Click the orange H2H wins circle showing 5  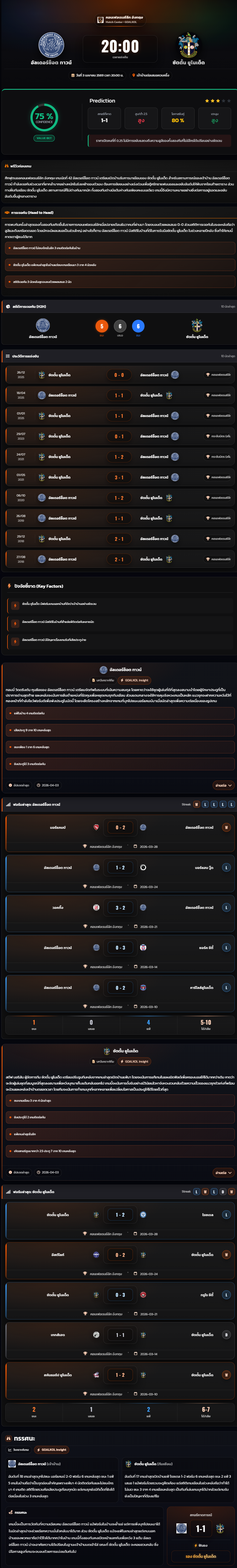(x=102, y=326)
